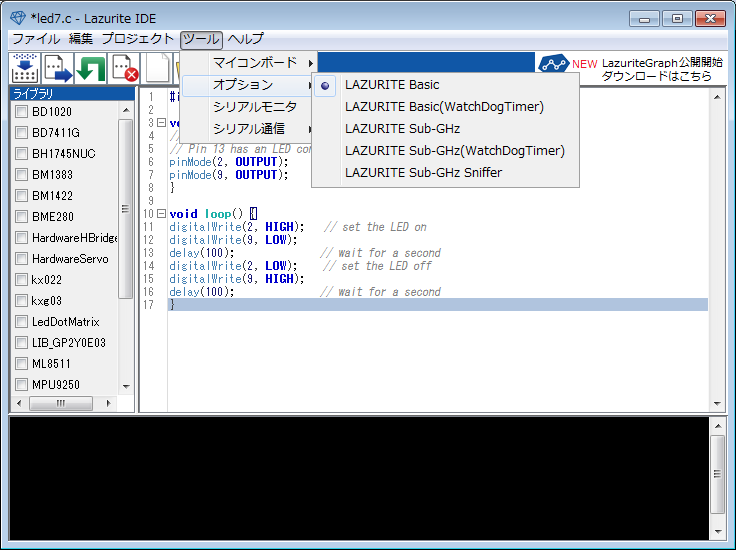The image size is (736, 550).
Task: Collapse the loop() code fold at line 10
Action: point(161,214)
